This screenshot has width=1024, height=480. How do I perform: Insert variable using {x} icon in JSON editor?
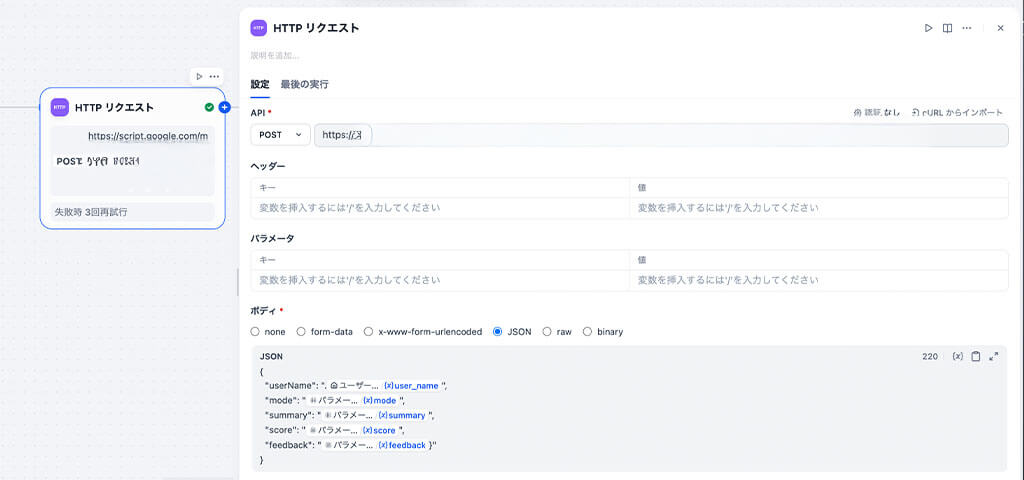click(x=957, y=357)
